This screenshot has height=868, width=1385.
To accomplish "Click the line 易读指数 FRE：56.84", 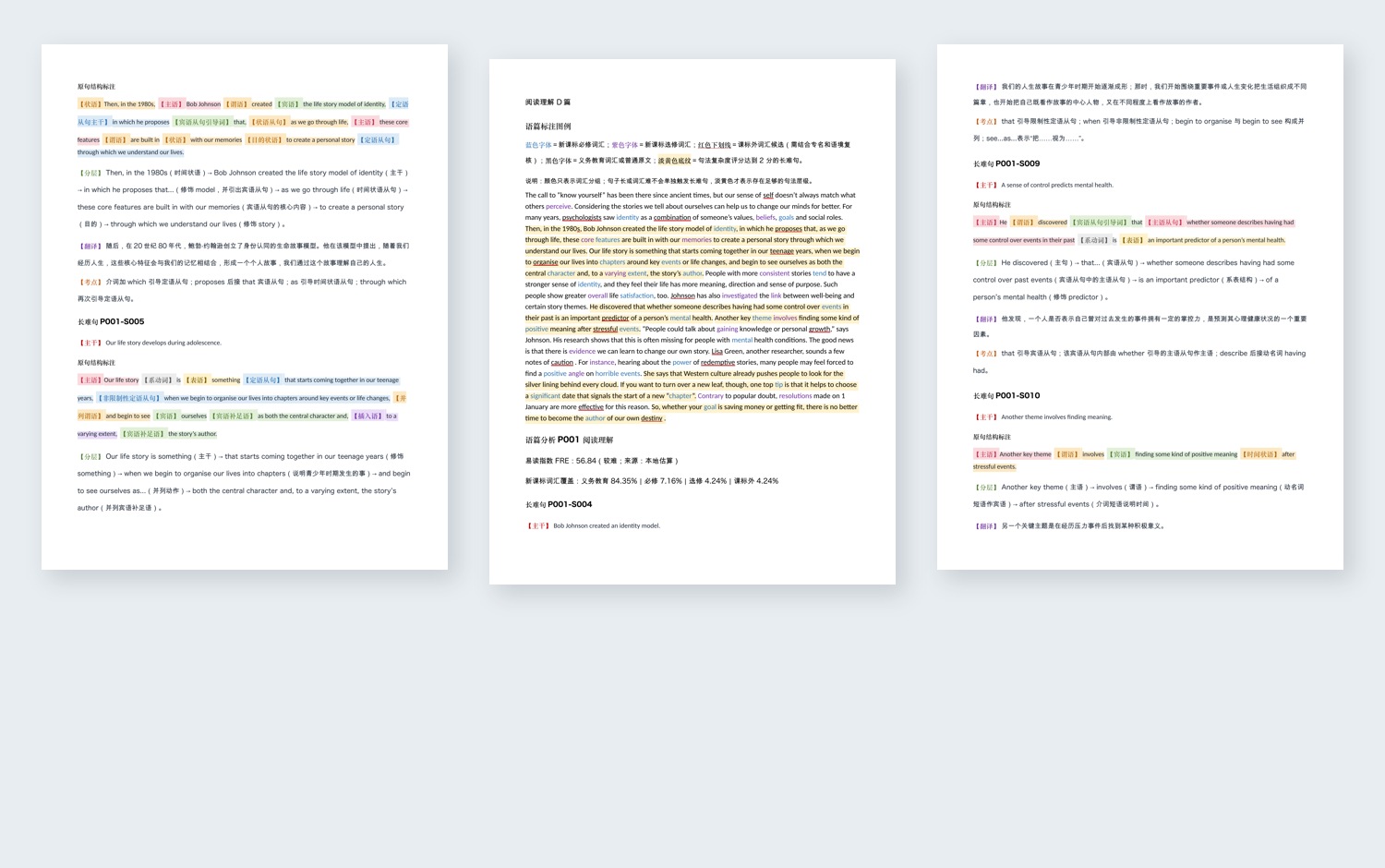I will point(602,460).
